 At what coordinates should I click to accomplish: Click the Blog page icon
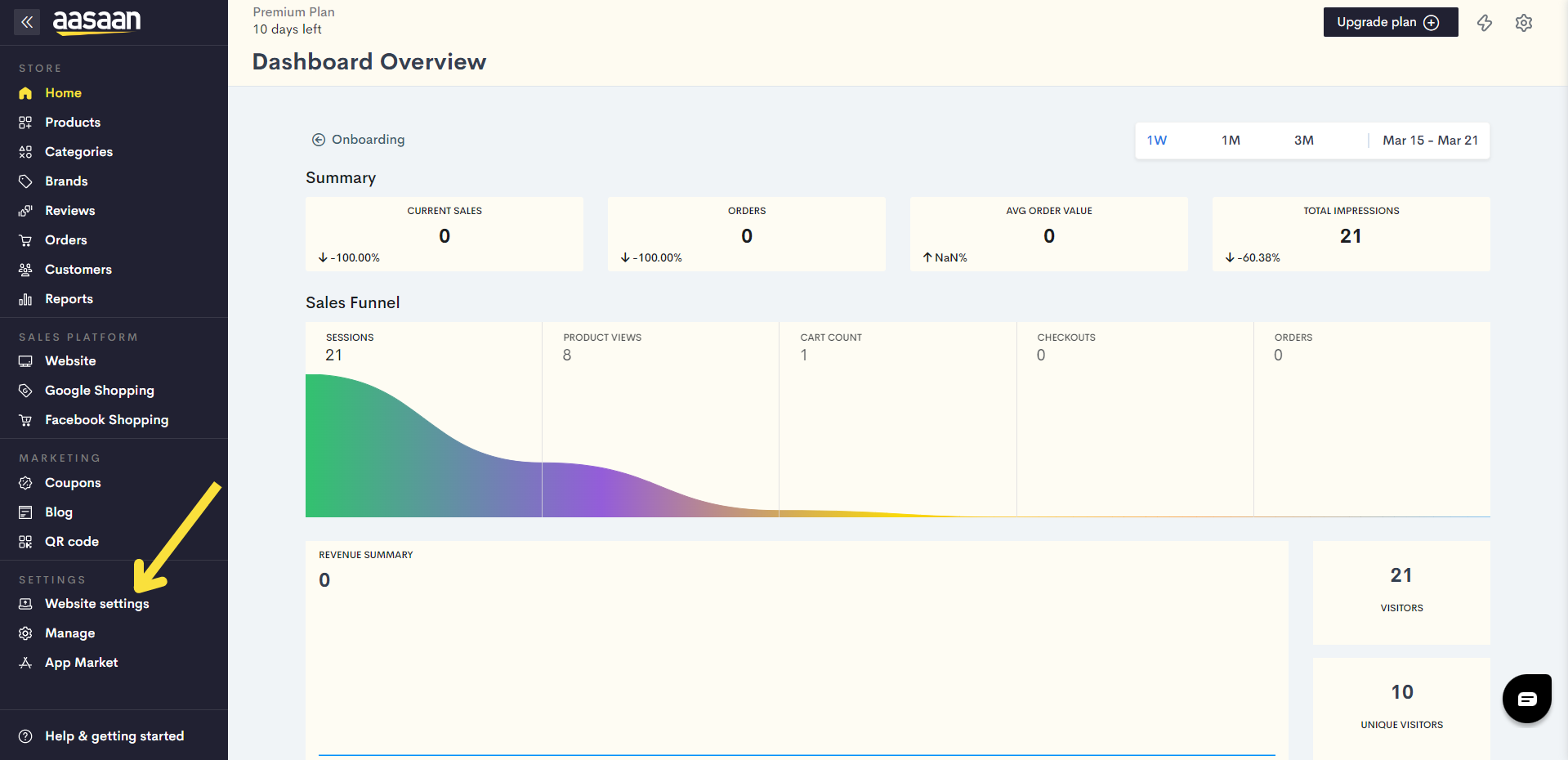pyautogui.click(x=25, y=512)
